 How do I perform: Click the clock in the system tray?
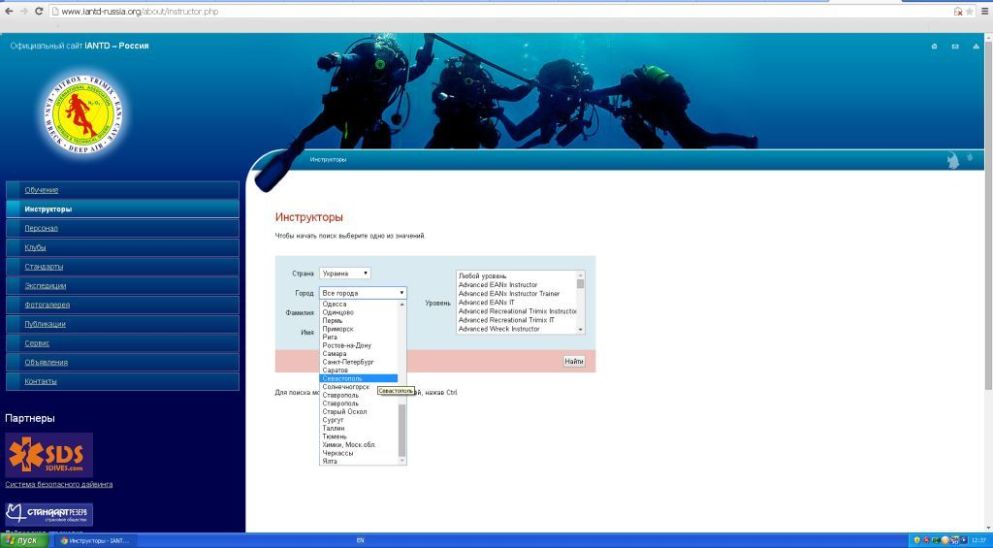point(978,540)
